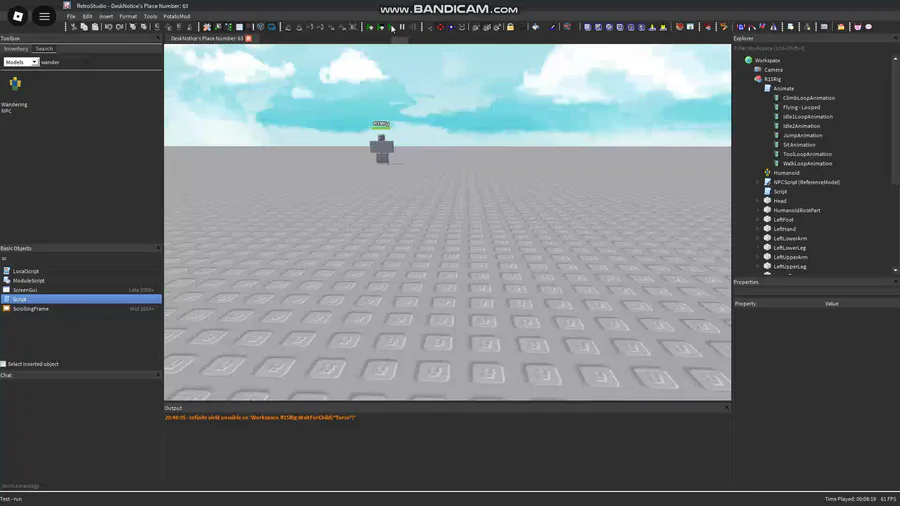Click the pink face toolbar icon
This screenshot has width=900, height=506.
point(858,27)
